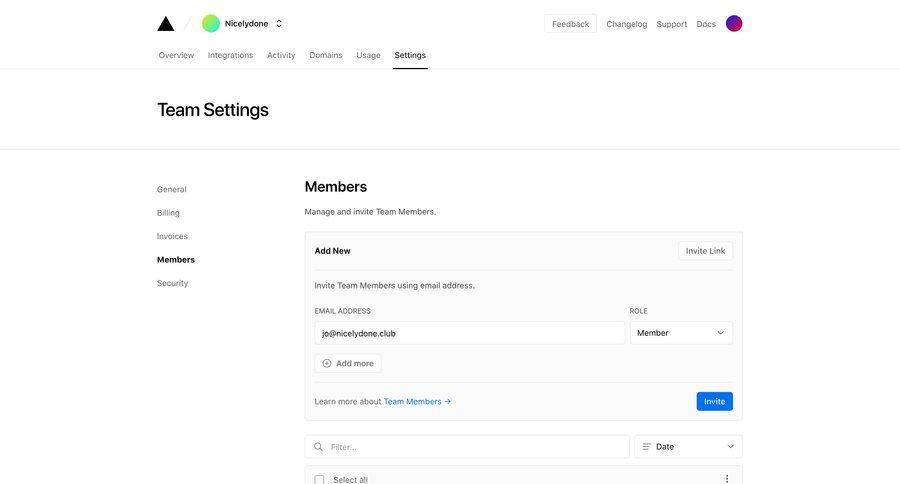Focus the email address input field

pyautogui.click(x=470, y=333)
